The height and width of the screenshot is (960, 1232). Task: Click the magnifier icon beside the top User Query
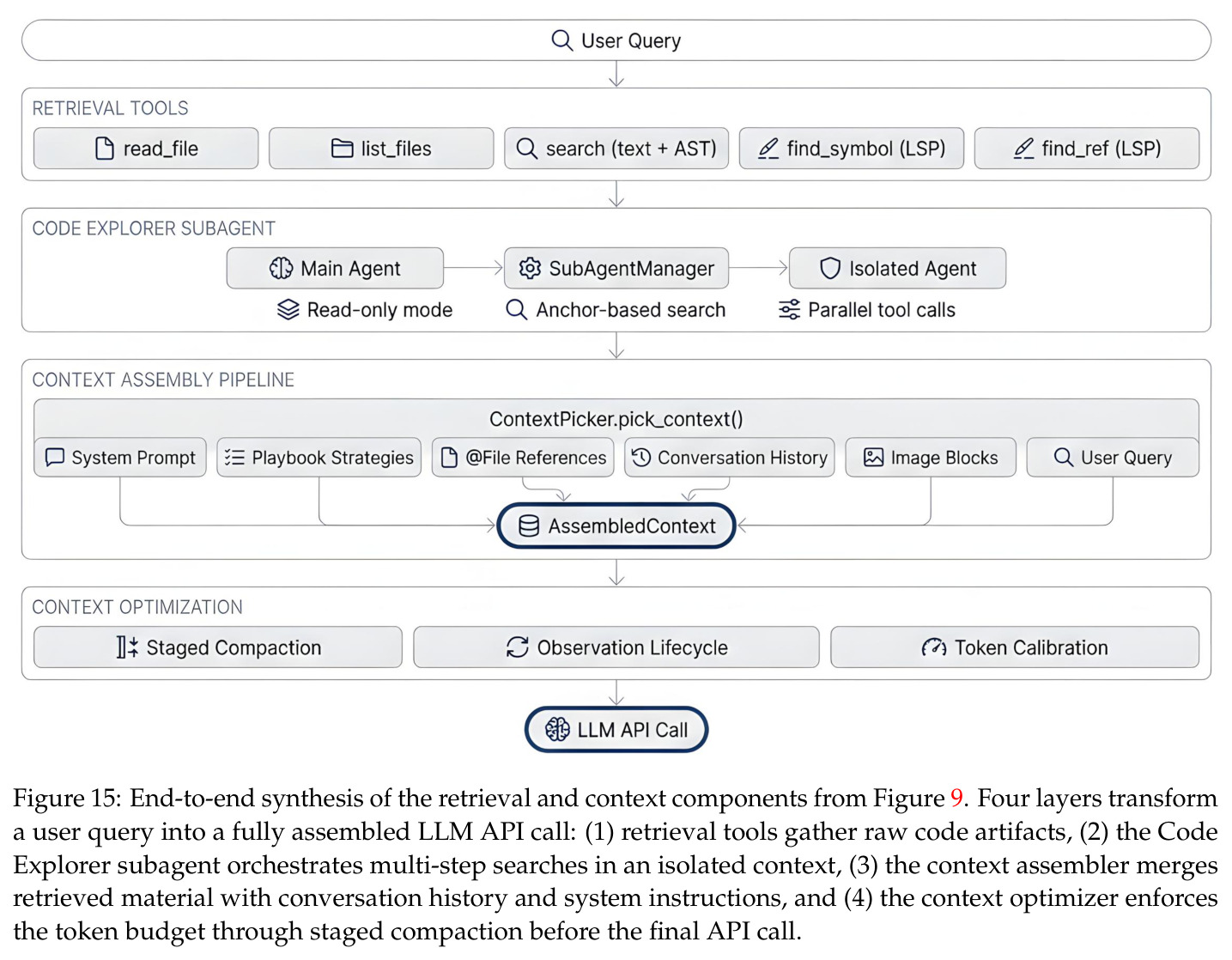pyautogui.click(x=561, y=40)
